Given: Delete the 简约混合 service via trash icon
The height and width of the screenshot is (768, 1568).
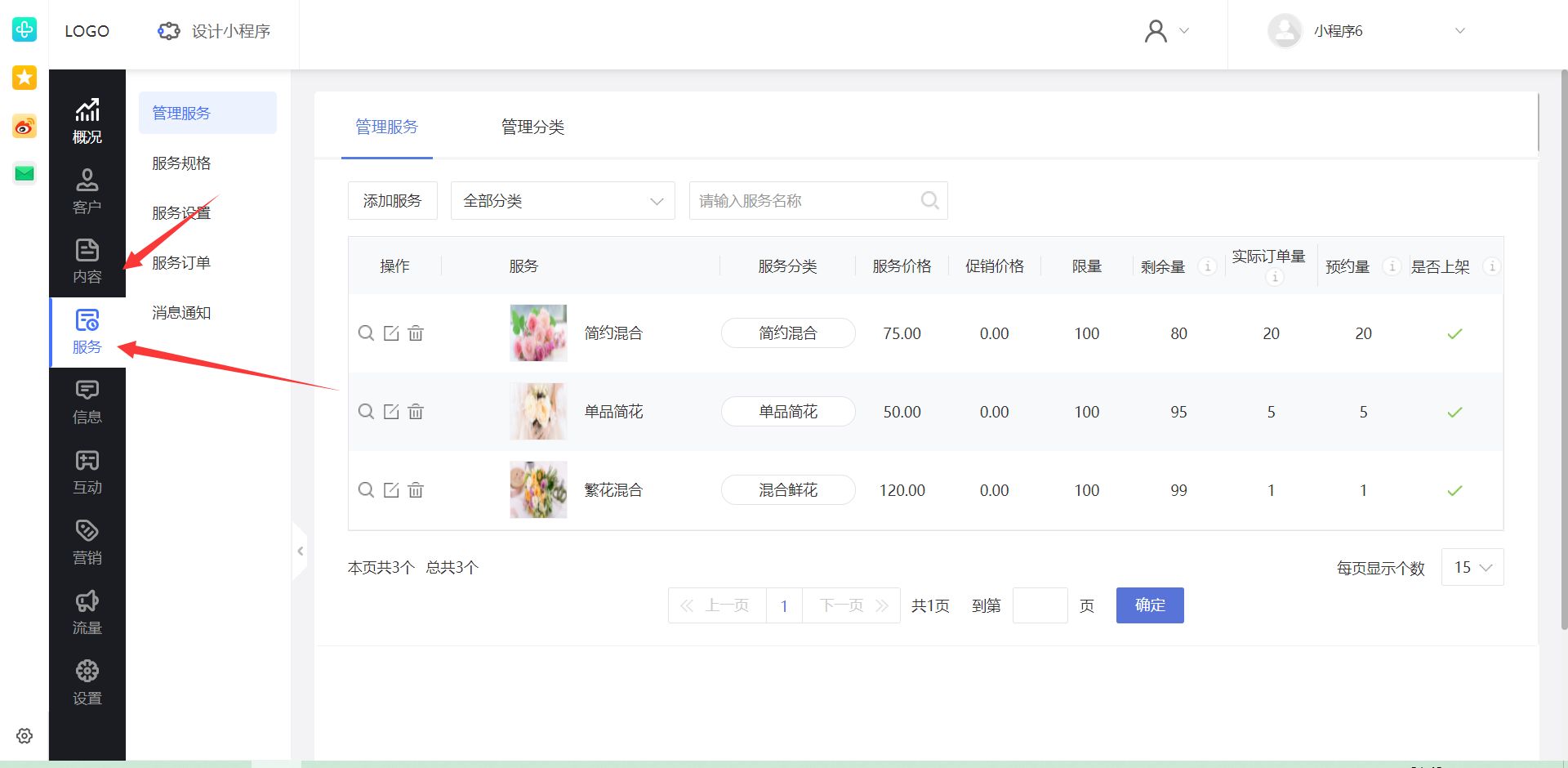Looking at the screenshot, I should 416,333.
